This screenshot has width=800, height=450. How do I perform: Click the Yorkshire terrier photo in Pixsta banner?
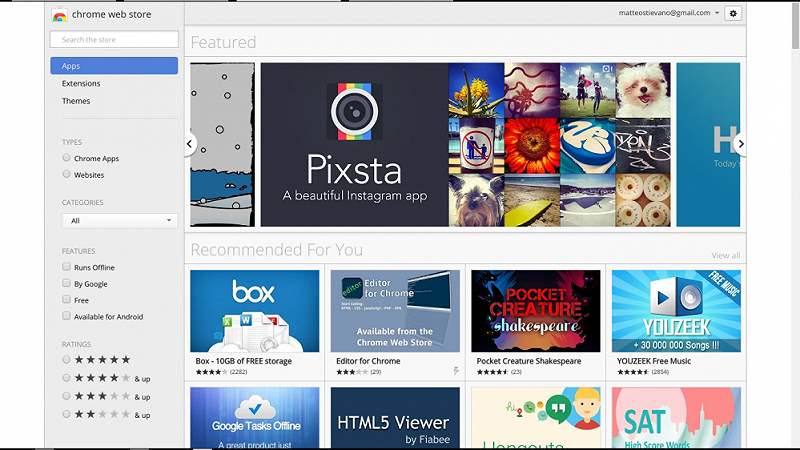pyautogui.click(x=477, y=201)
